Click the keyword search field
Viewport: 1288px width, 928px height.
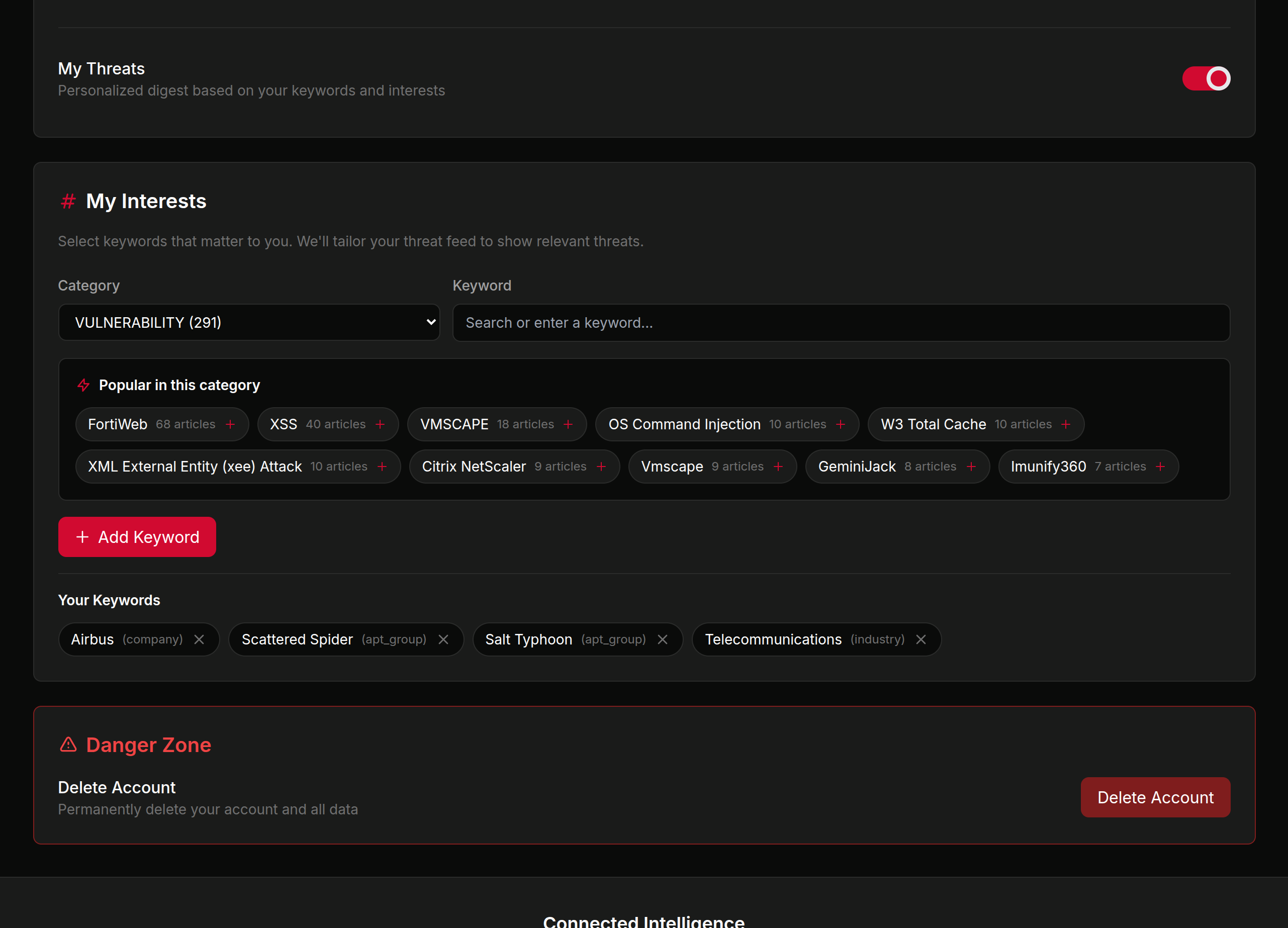coord(841,322)
